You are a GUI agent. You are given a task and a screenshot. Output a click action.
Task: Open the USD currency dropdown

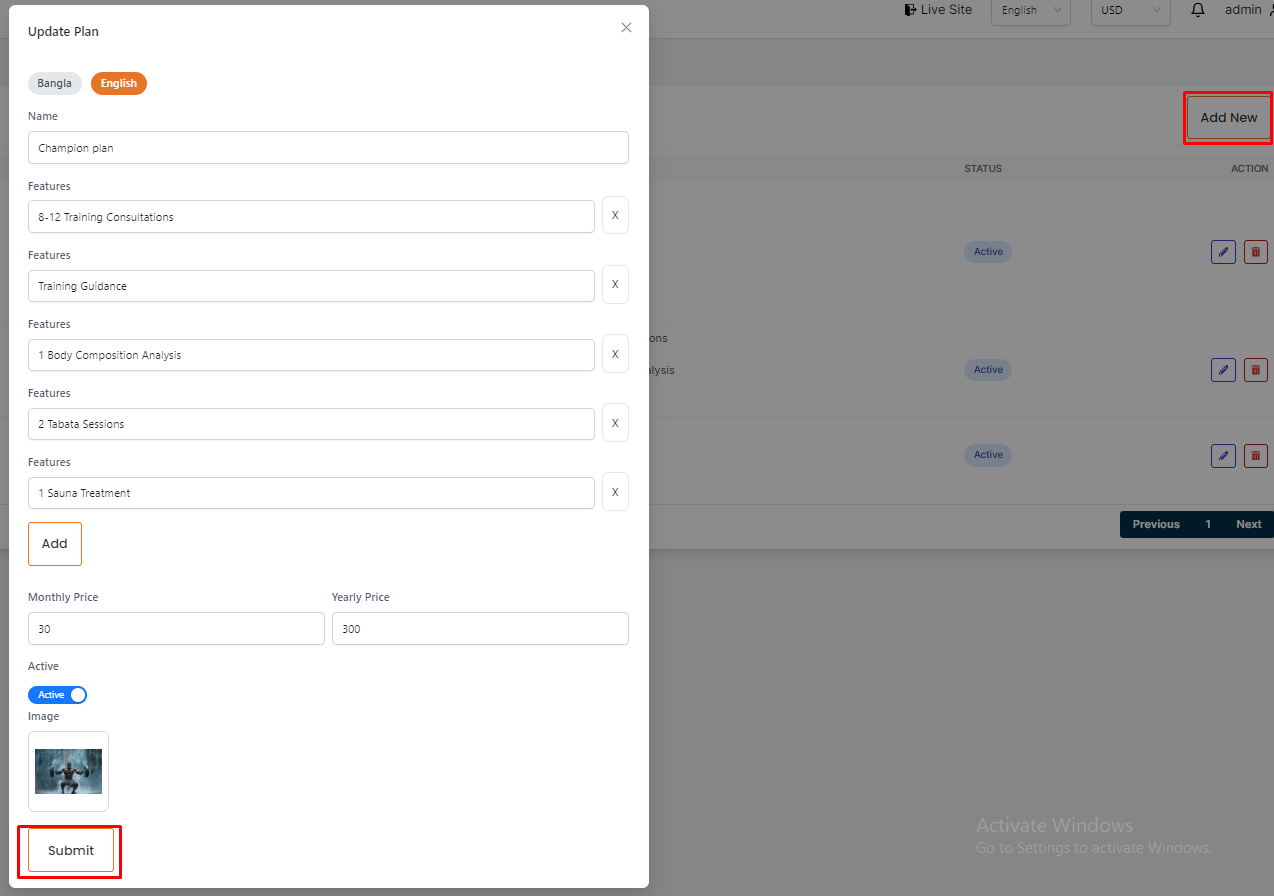[1130, 11]
